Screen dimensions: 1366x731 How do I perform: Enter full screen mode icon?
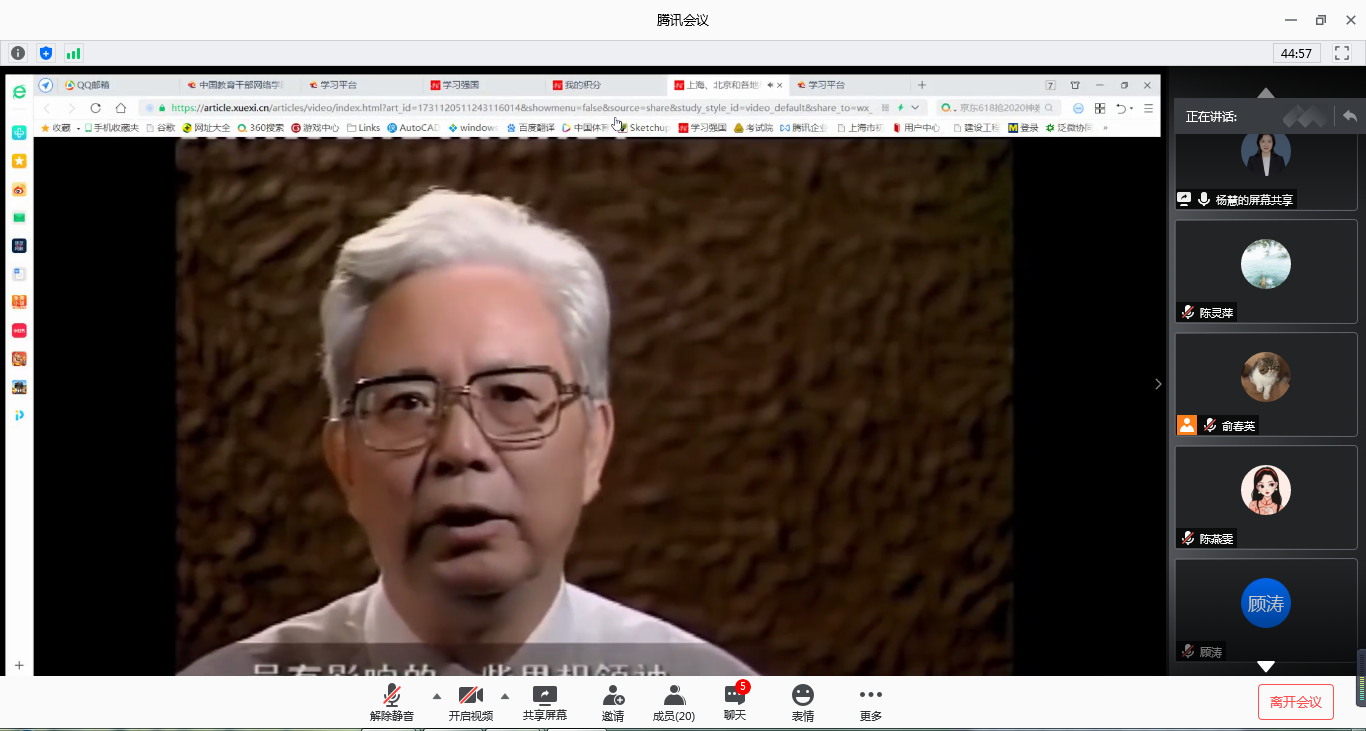click(x=1342, y=53)
